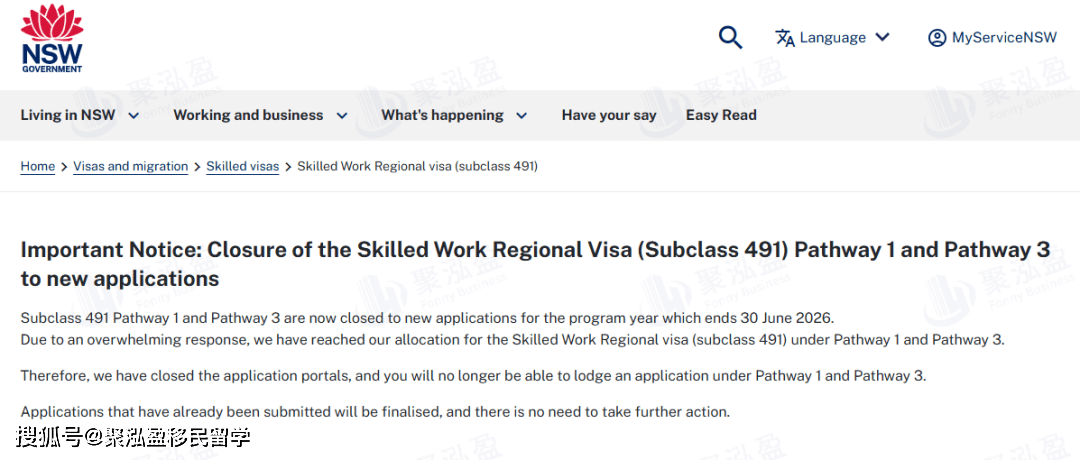The width and height of the screenshot is (1080, 460).
Task: Click the translate language icon
Action: coord(785,38)
